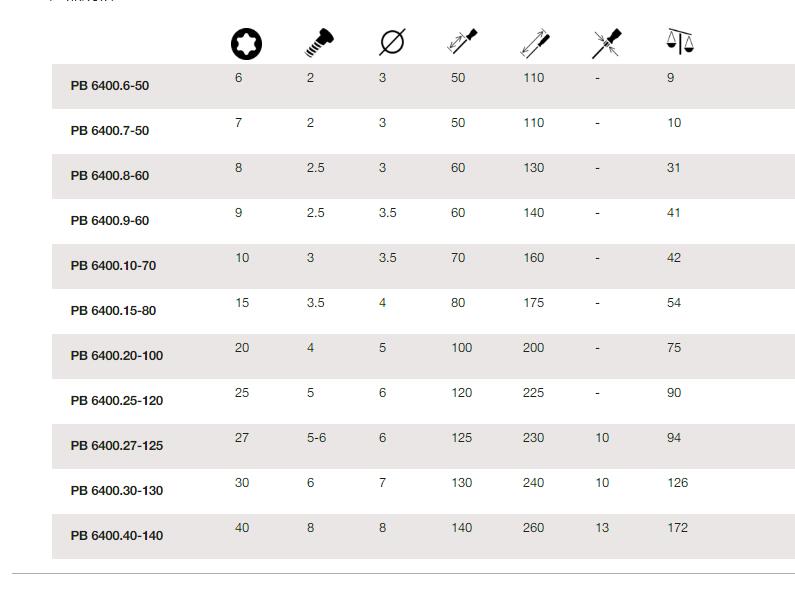Click weight value 172 in last row
The image size is (795, 606).
(677, 528)
